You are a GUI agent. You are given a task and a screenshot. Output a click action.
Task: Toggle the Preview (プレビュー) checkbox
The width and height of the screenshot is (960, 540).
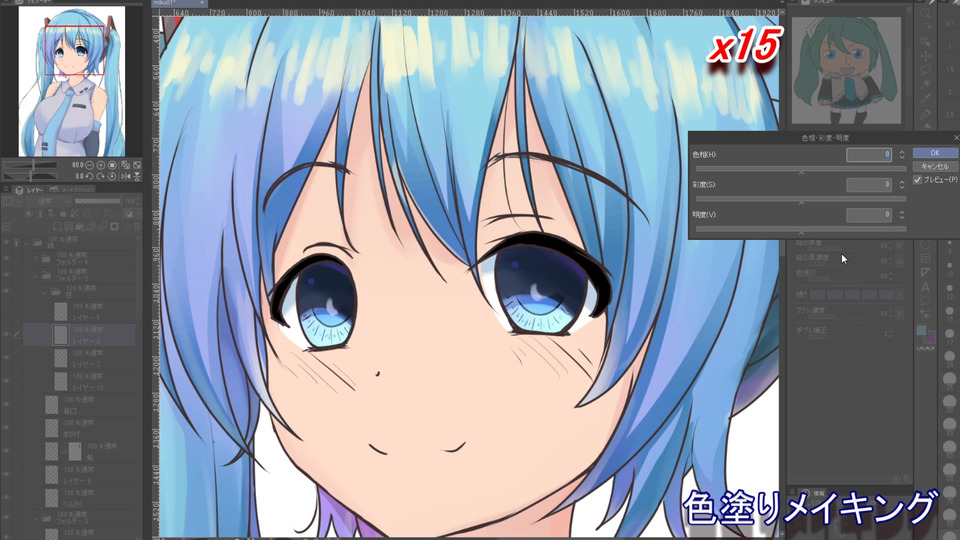[917, 179]
